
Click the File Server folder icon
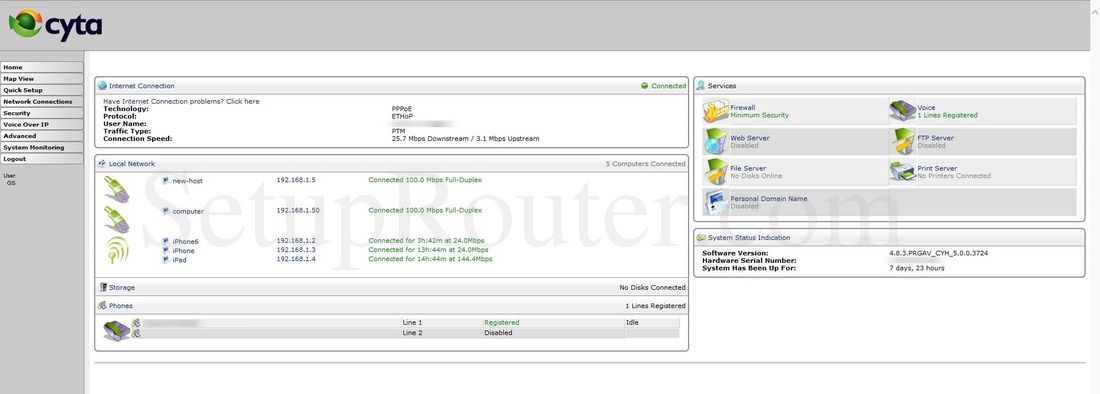[716, 172]
